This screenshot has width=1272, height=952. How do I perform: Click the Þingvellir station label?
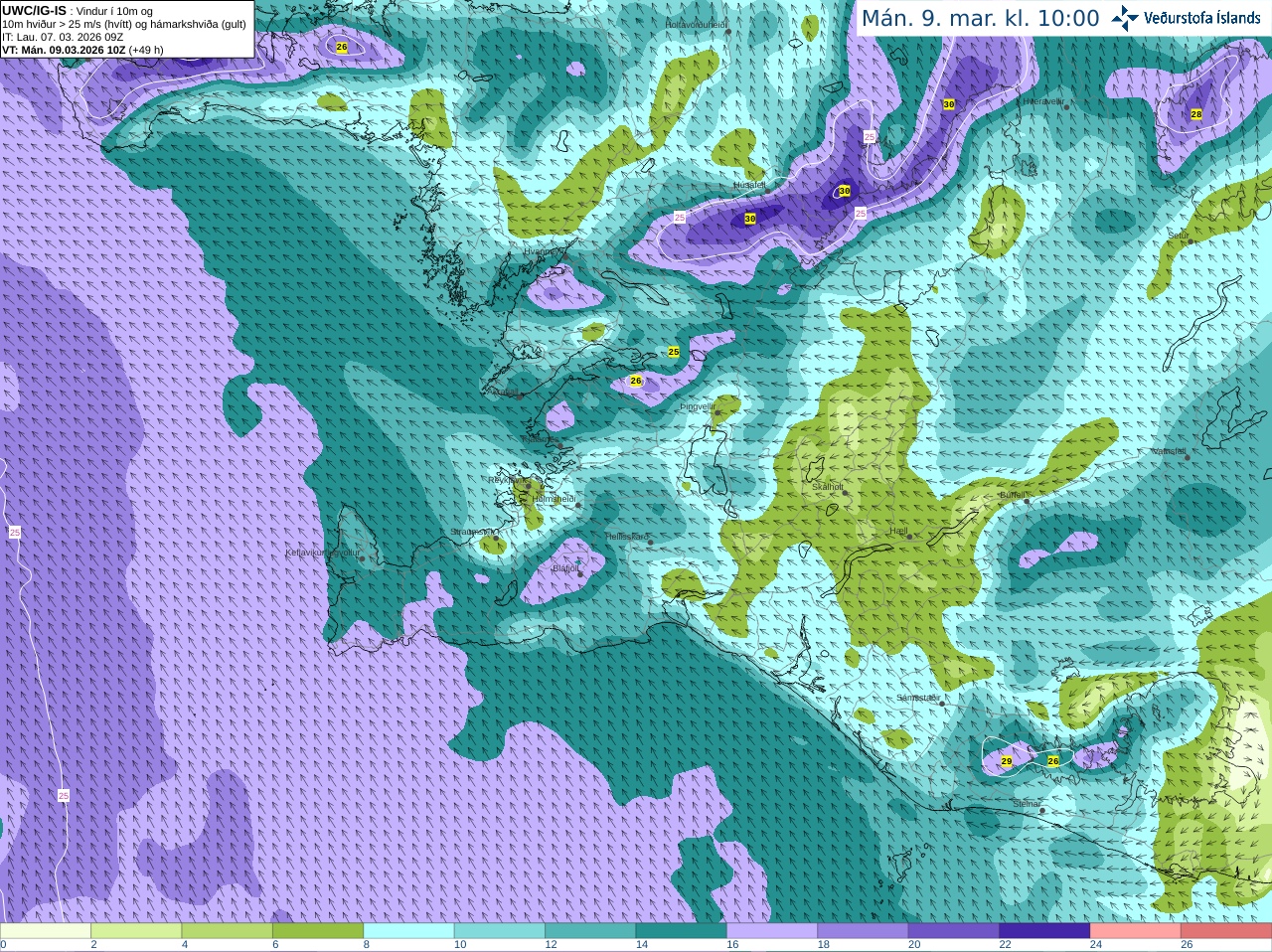tap(698, 406)
